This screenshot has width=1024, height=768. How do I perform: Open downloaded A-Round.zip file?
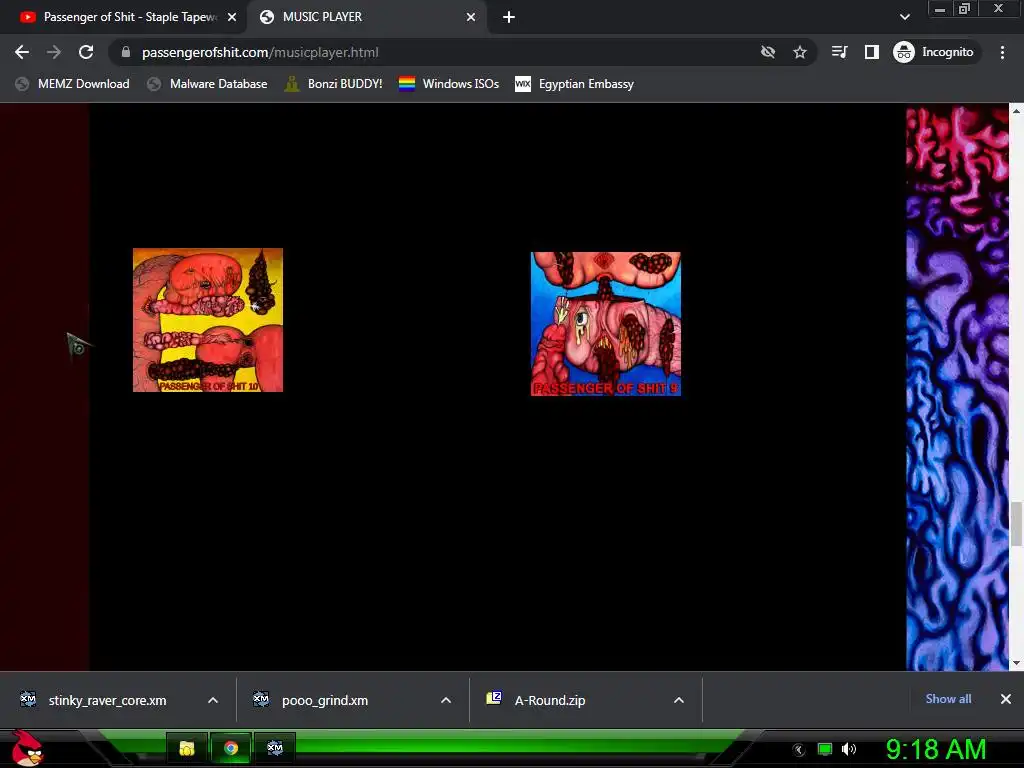point(549,700)
